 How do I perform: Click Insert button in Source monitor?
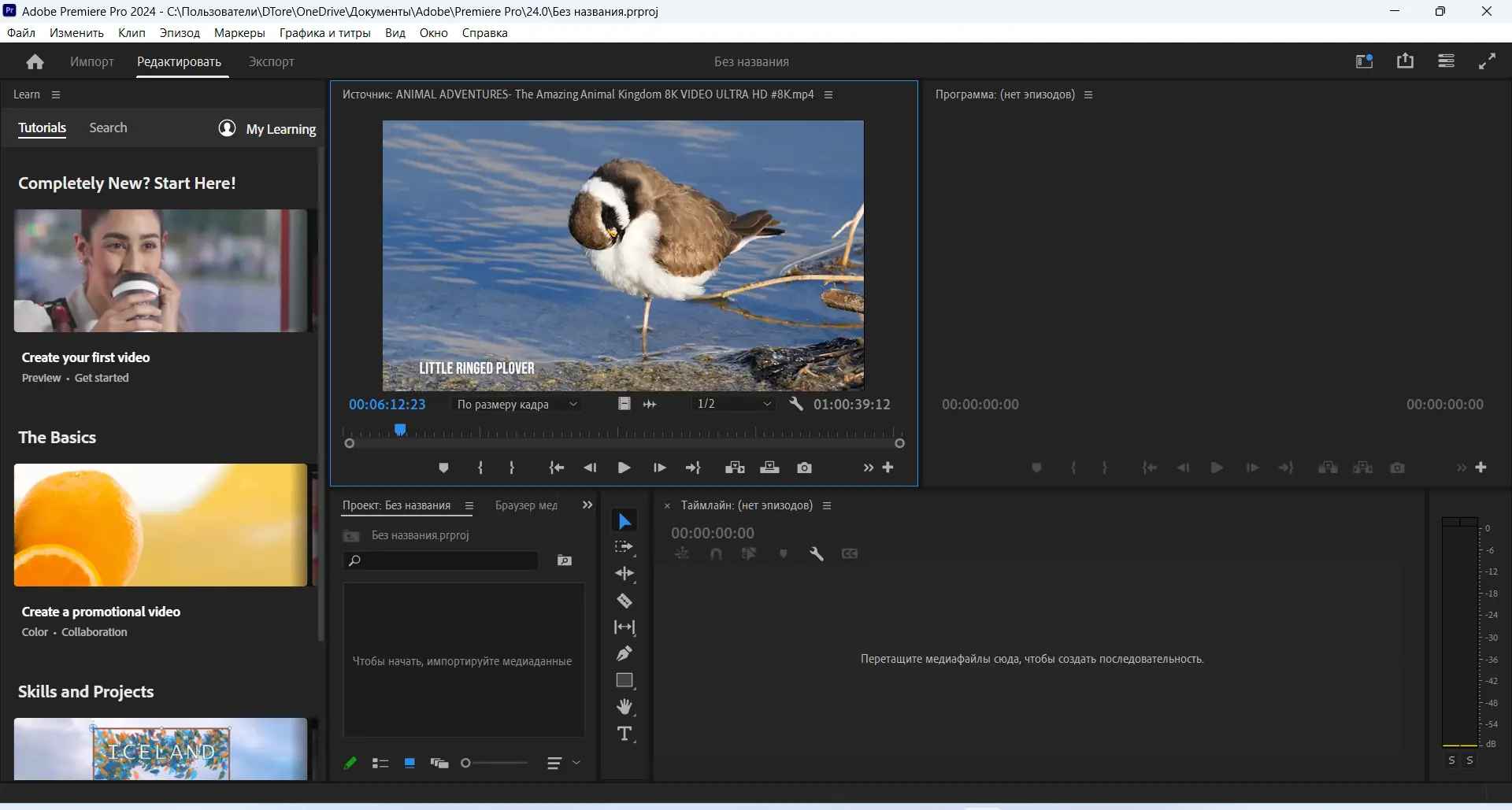735,468
